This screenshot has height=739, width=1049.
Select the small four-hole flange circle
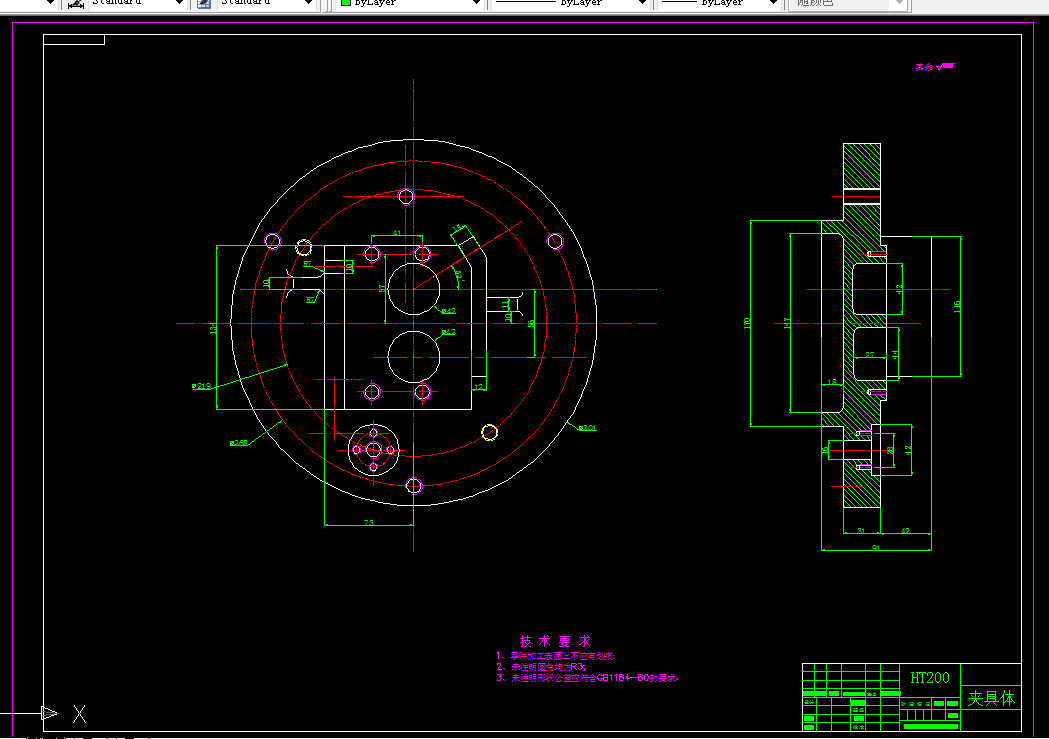pyautogui.click(x=374, y=449)
